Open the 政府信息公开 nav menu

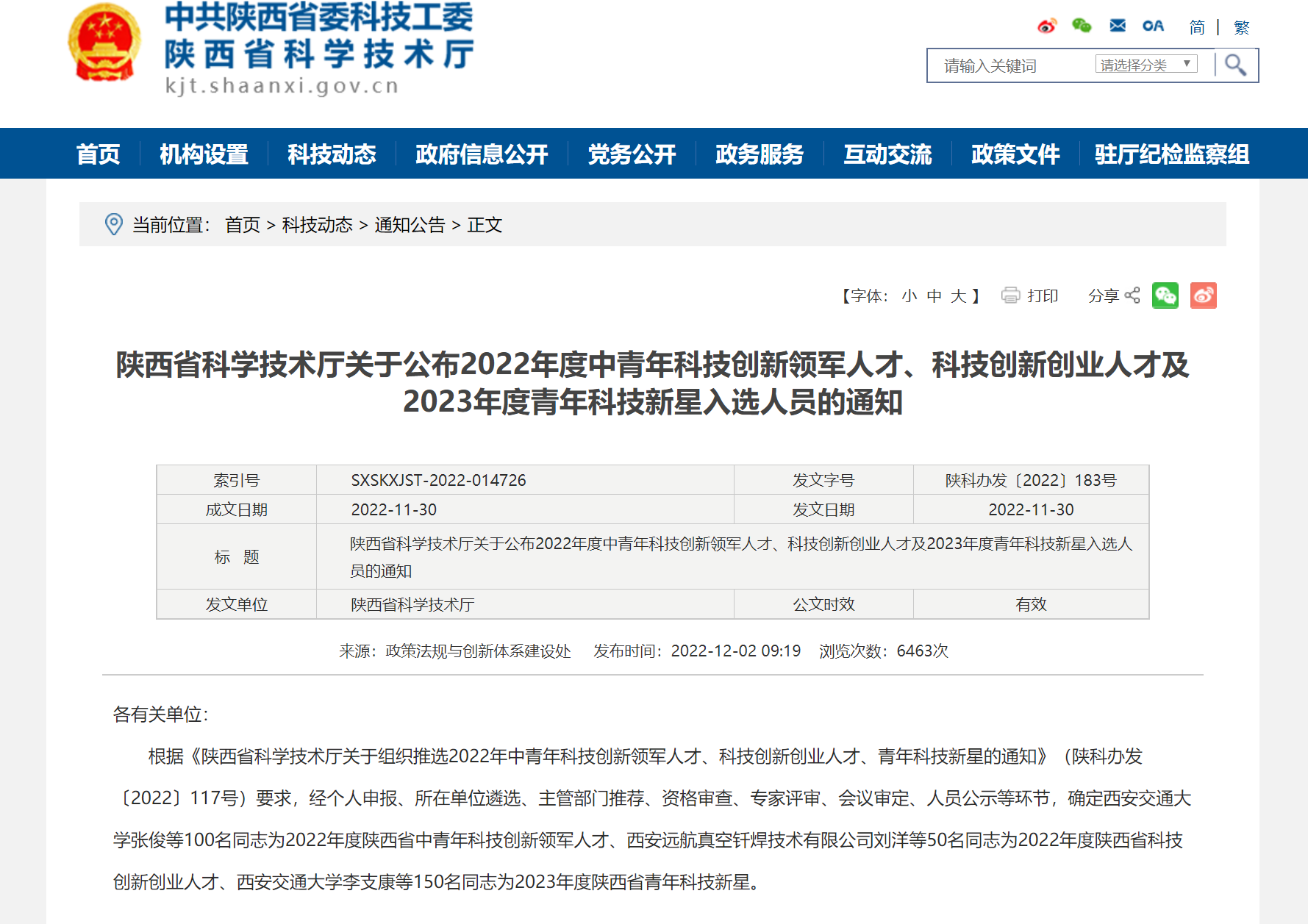(482, 154)
